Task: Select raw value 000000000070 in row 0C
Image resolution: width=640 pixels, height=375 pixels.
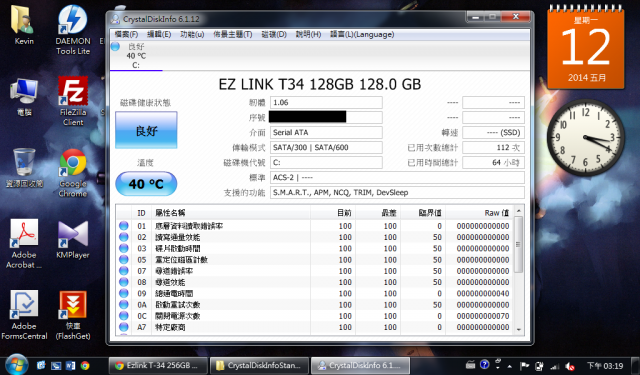Action: [x=483, y=316]
